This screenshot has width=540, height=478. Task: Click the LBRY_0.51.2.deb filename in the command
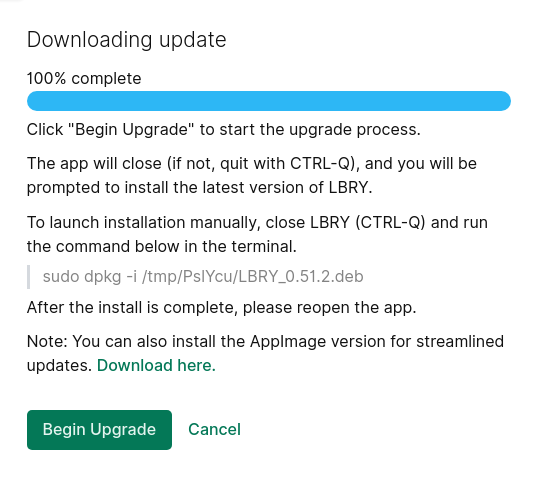tap(301, 277)
